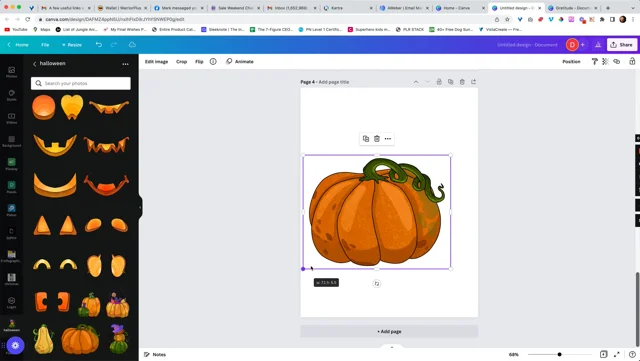640x361 pixels.
Task: Open the image info icon in the toolbar
Action: (213, 61)
